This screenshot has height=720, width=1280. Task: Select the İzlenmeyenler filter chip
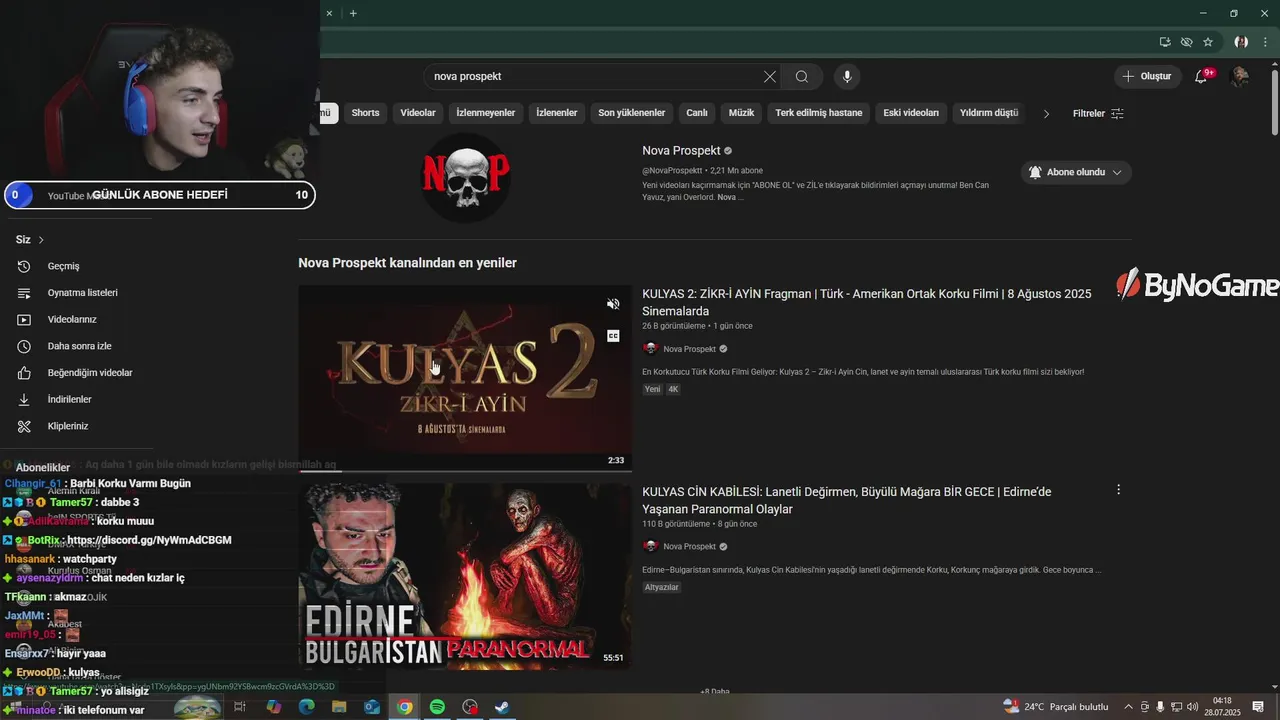click(x=486, y=113)
